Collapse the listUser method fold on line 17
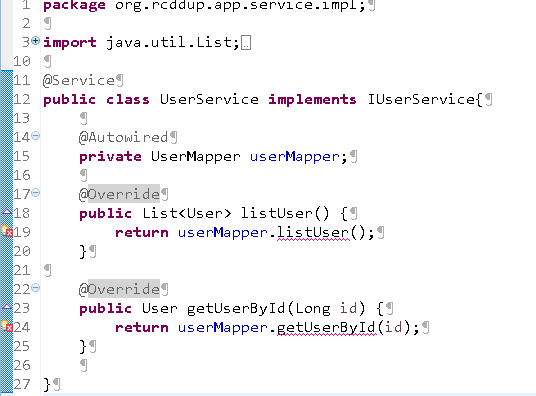The image size is (536, 396). coord(35,193)
